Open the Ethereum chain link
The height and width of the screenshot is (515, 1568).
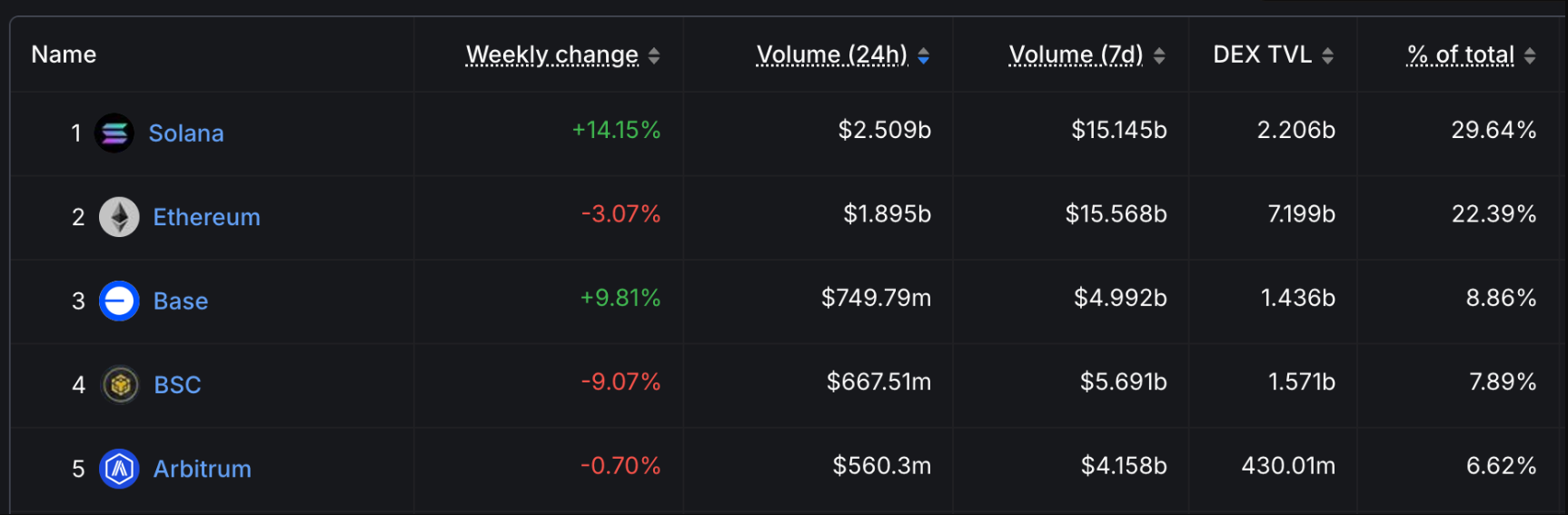206,217
